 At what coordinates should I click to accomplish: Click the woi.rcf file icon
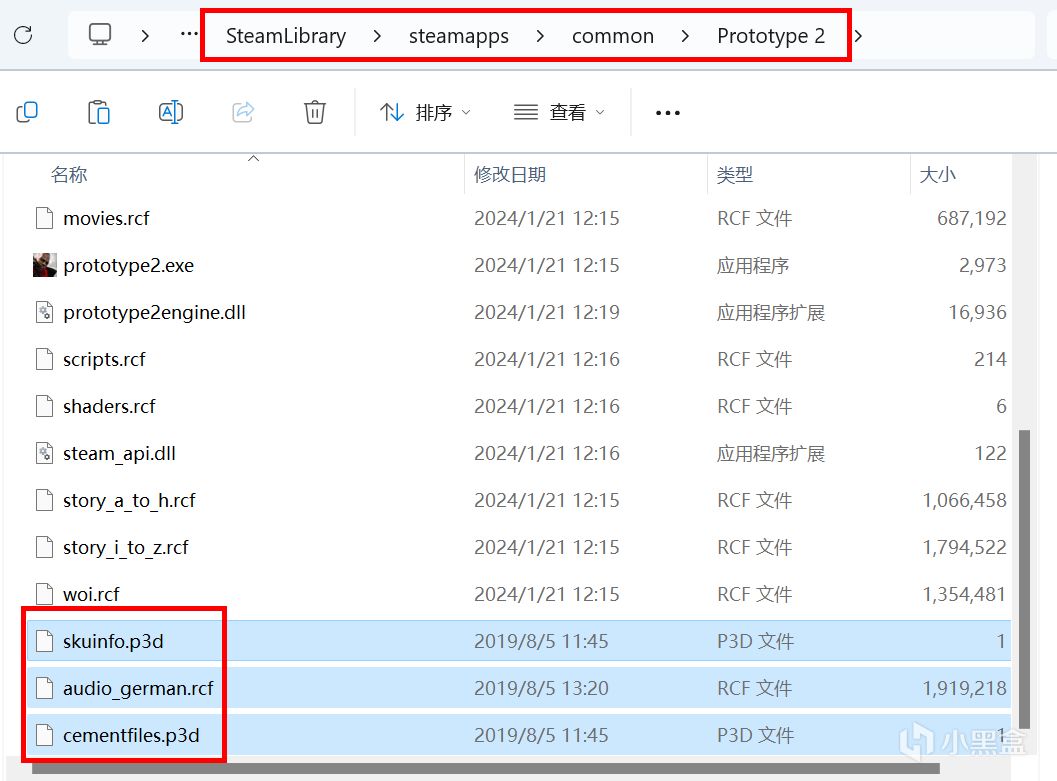[x=44, y=594]
